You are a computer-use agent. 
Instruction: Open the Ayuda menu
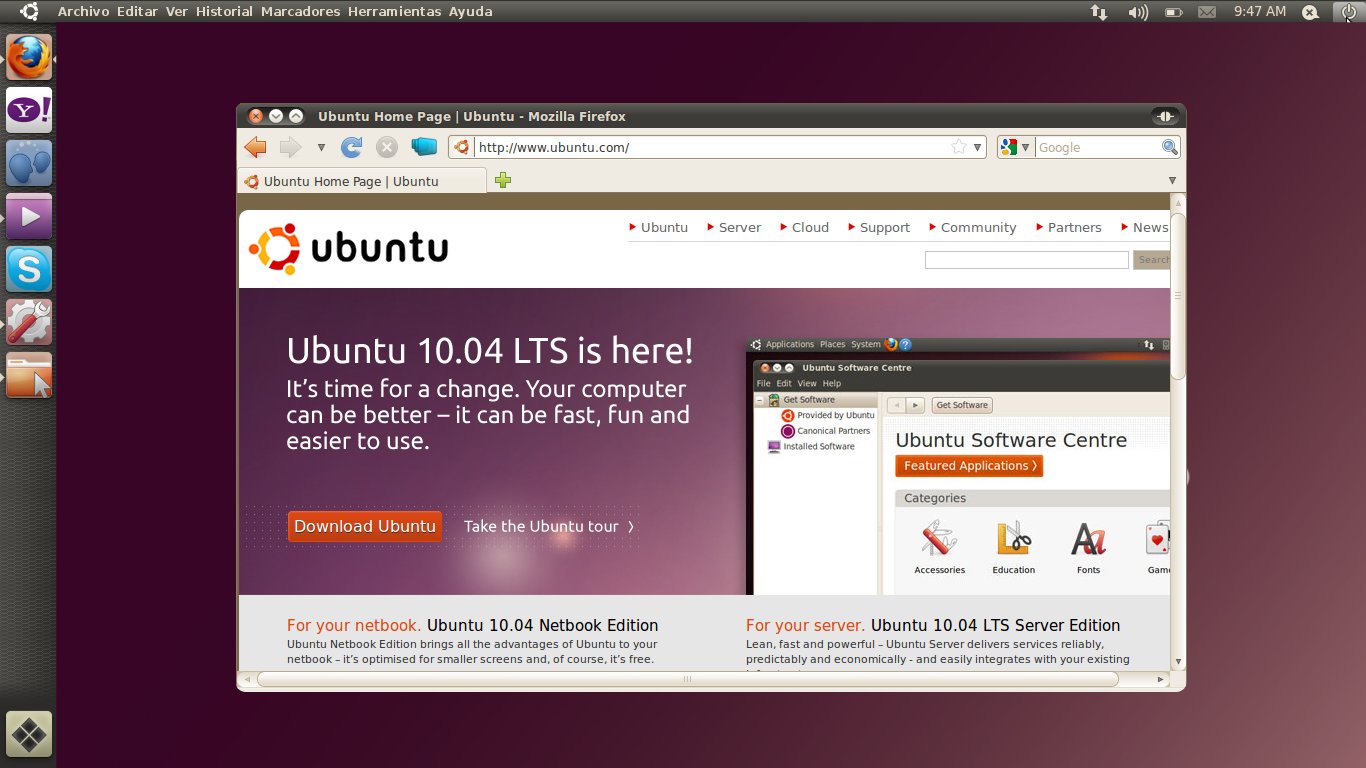[470, 12]
